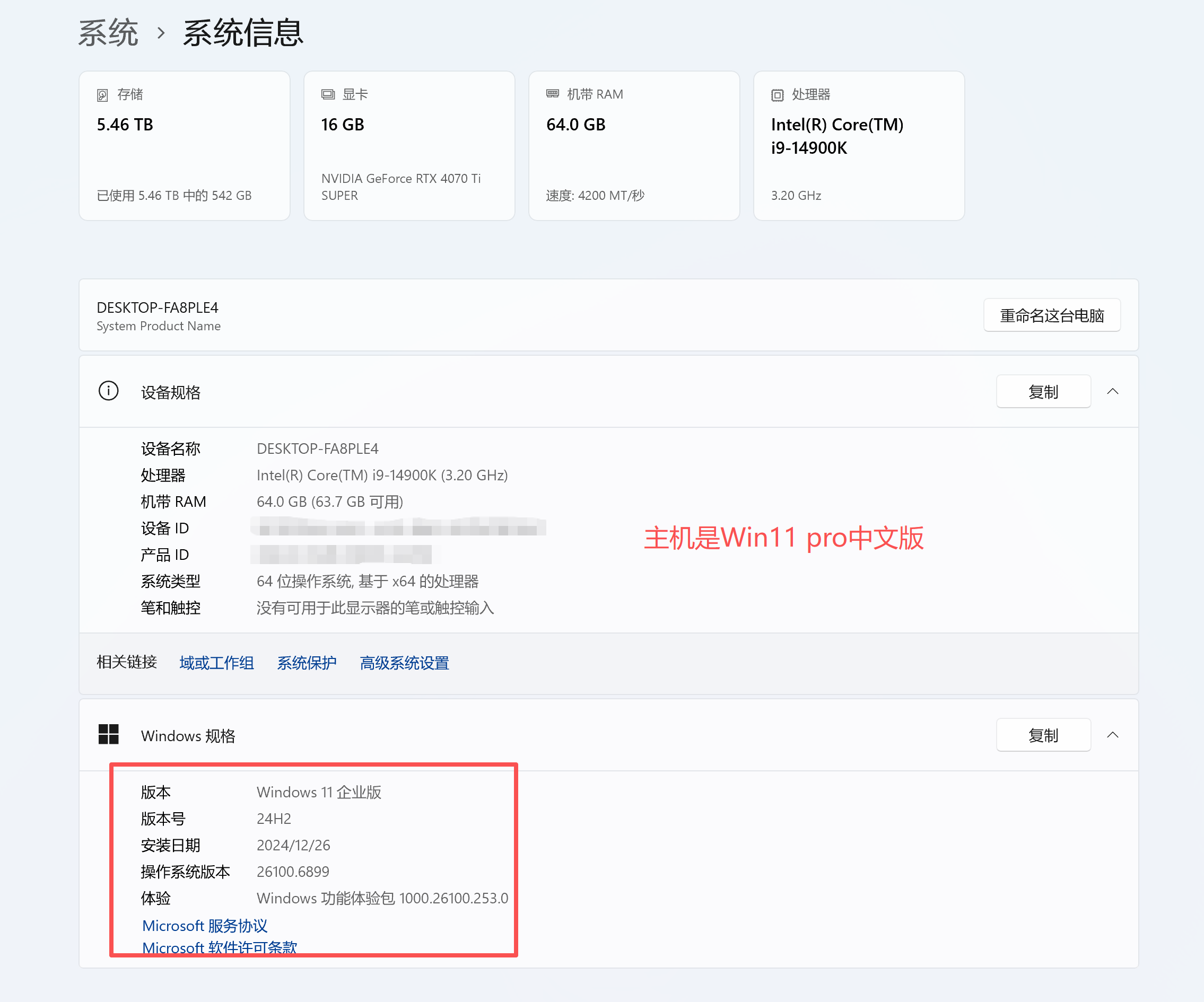This screenshot has height=1002, width=1204.
Task: Click the device specifications info icon
Action: (x=108, y=391)
